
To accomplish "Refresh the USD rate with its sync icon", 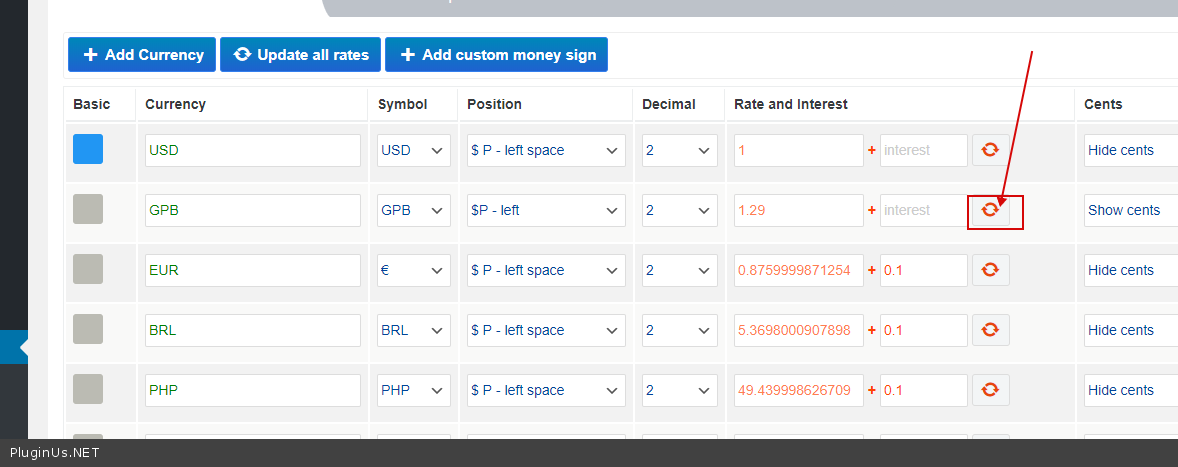I will point(990,150).
